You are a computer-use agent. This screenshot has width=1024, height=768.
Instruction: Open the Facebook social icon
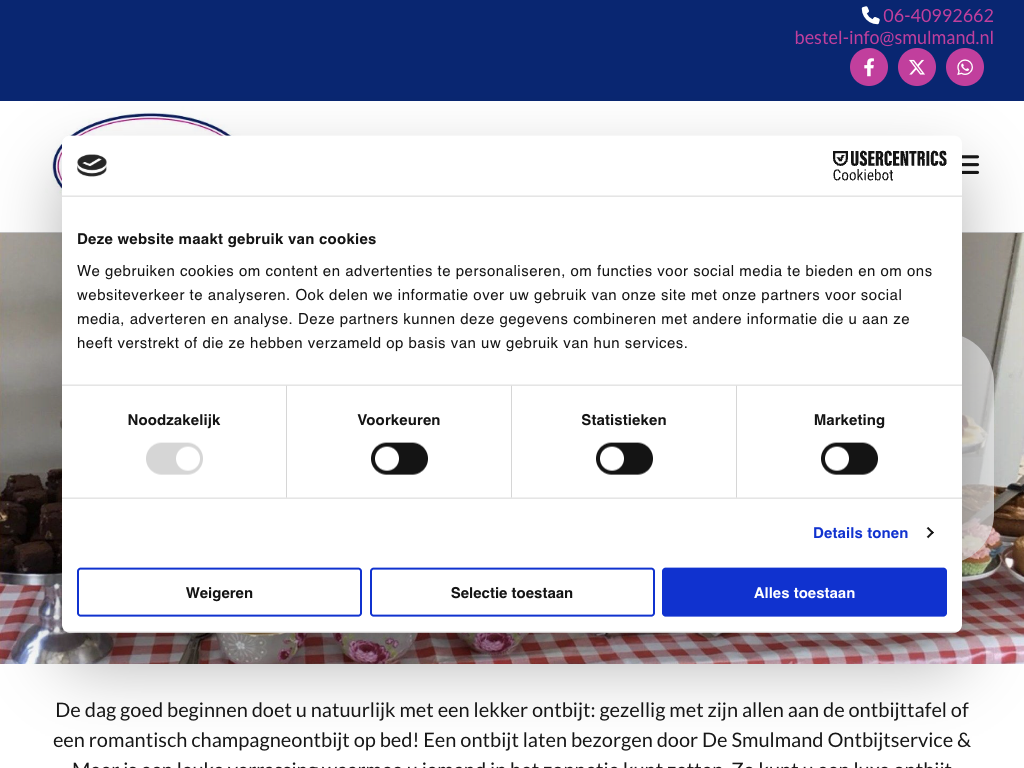[869, 67]
